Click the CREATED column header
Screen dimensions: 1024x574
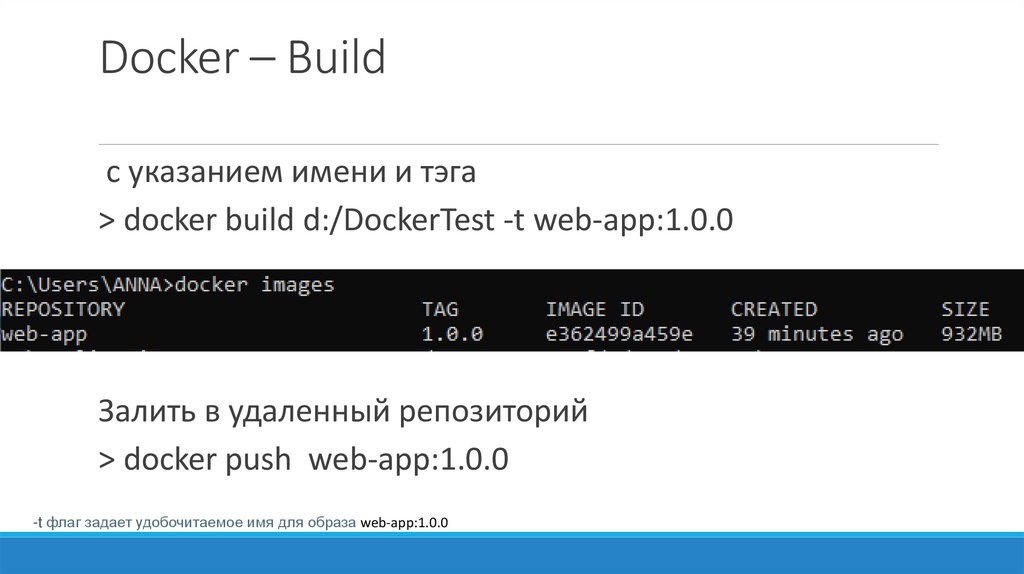773,309
